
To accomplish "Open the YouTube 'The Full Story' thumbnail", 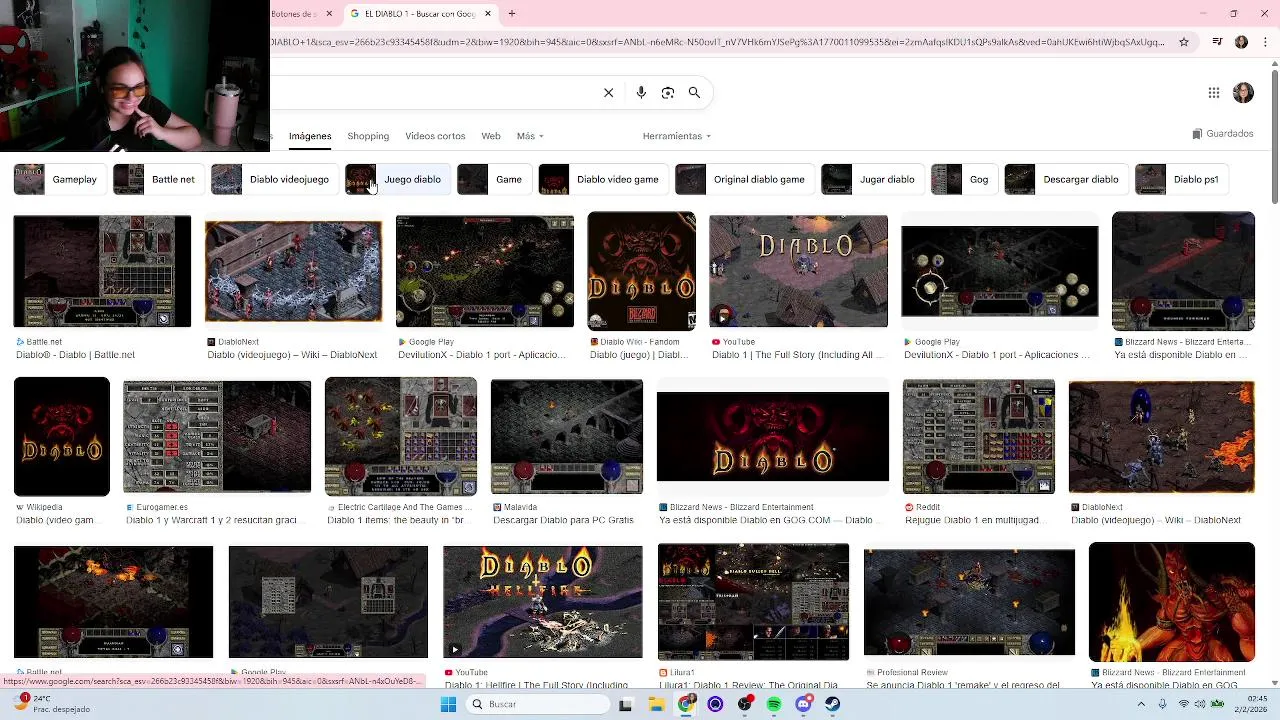I will (x=798, y=271).
